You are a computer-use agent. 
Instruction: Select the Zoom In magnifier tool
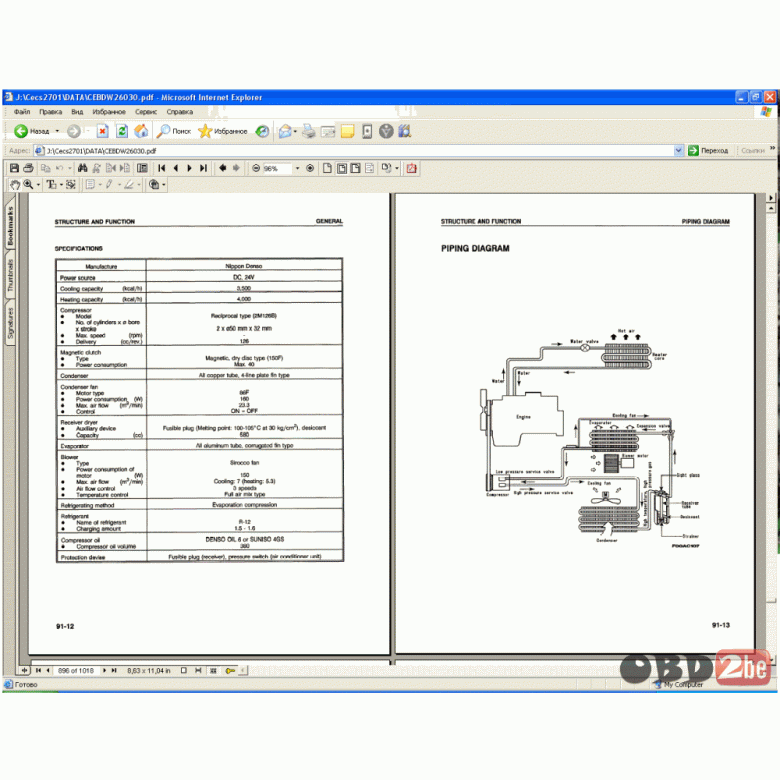[28, 185]
